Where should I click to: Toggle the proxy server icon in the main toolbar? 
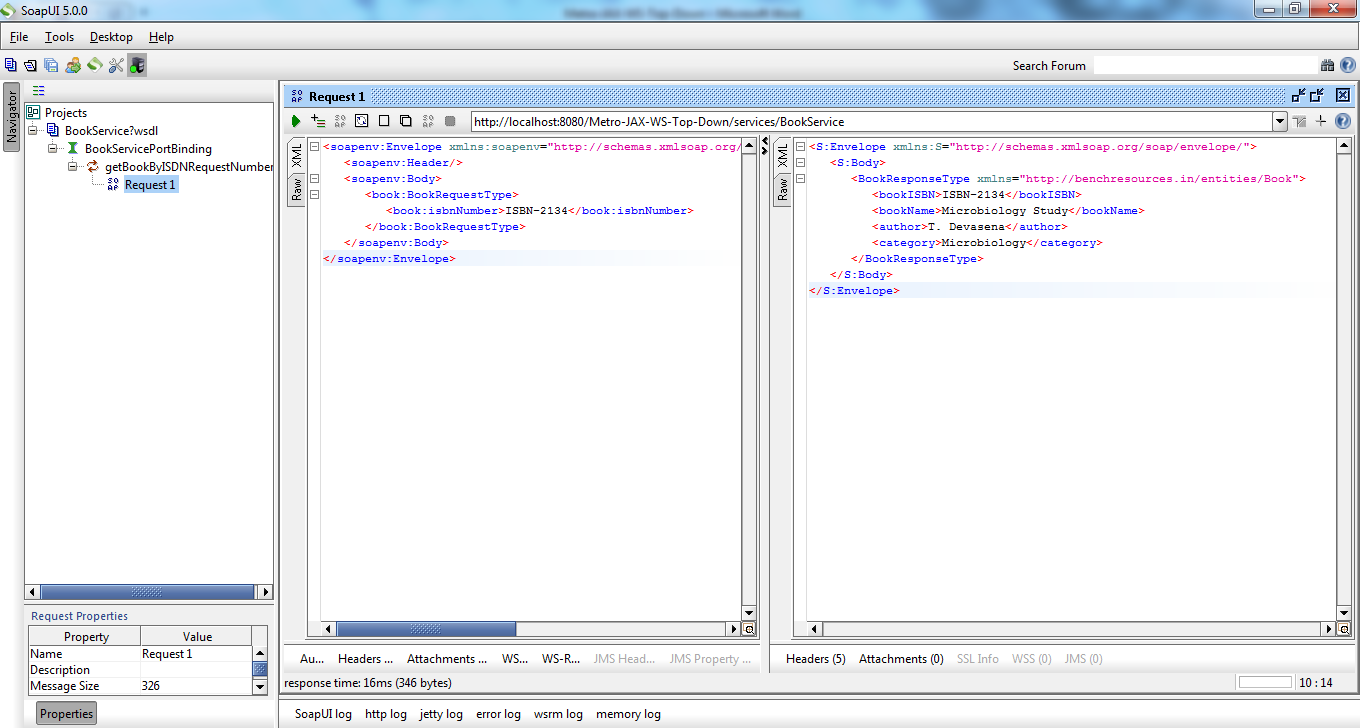tap(137, 66)
